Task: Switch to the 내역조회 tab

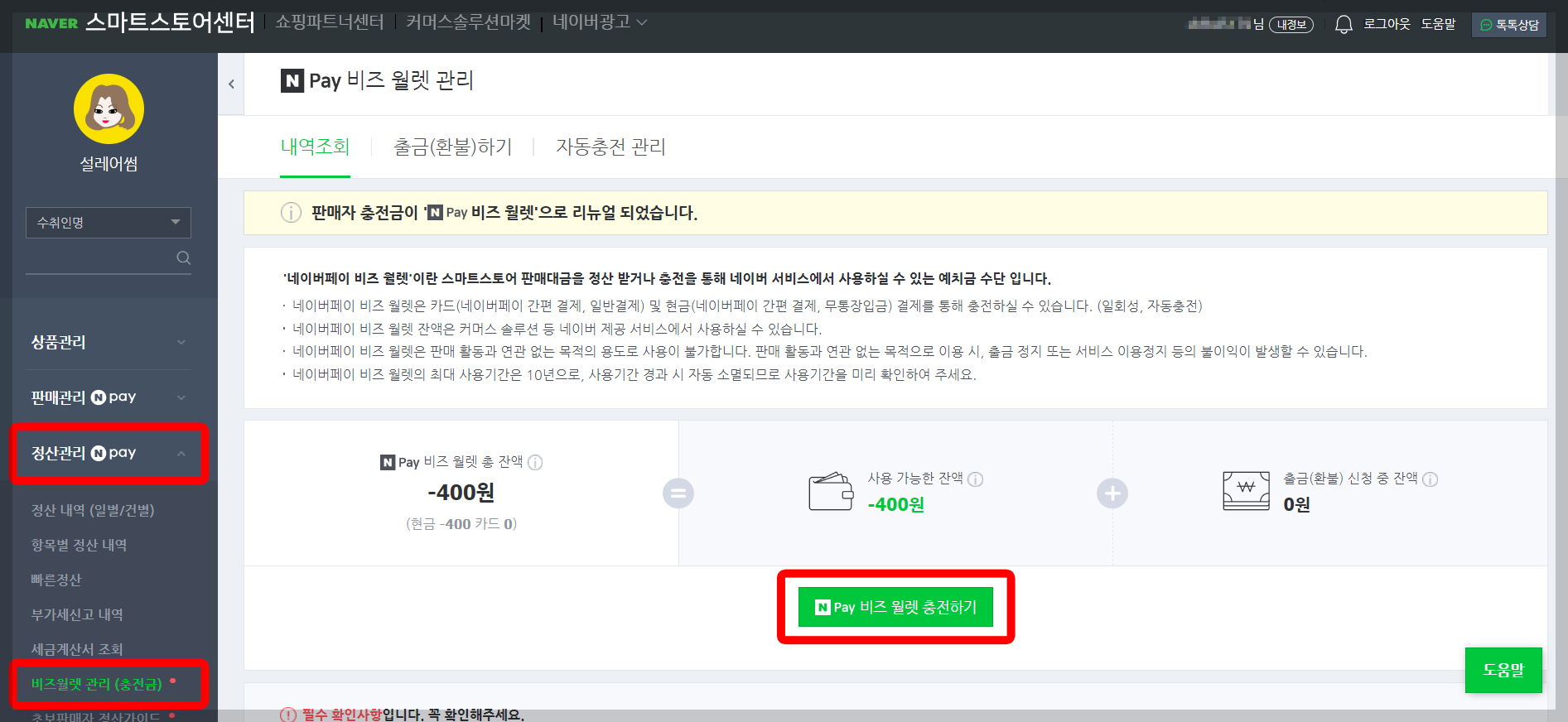Action: [315, 147]
